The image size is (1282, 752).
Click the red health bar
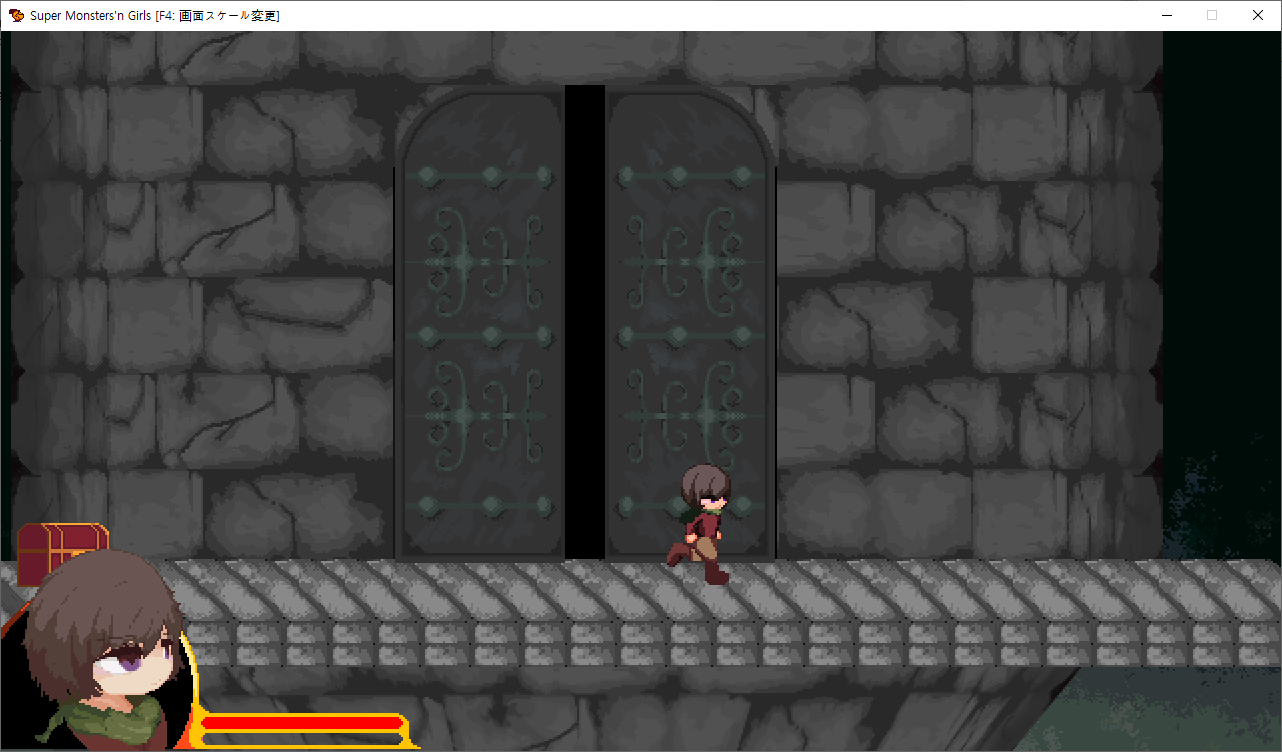point(302,722)
